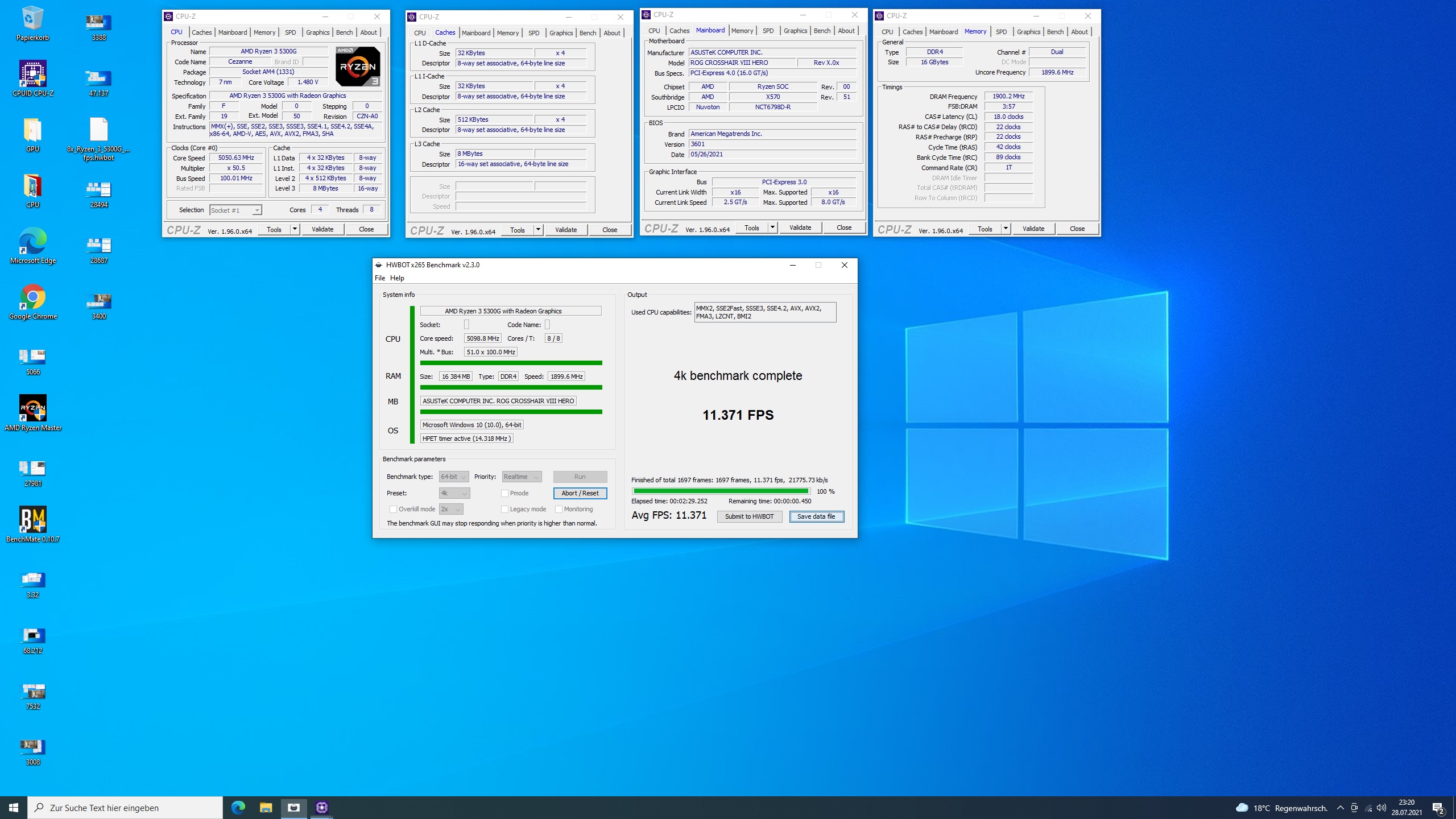Click Close in the Memory CPU-Z window
The image size is (1456, 819).
[x=1077, y=229]
